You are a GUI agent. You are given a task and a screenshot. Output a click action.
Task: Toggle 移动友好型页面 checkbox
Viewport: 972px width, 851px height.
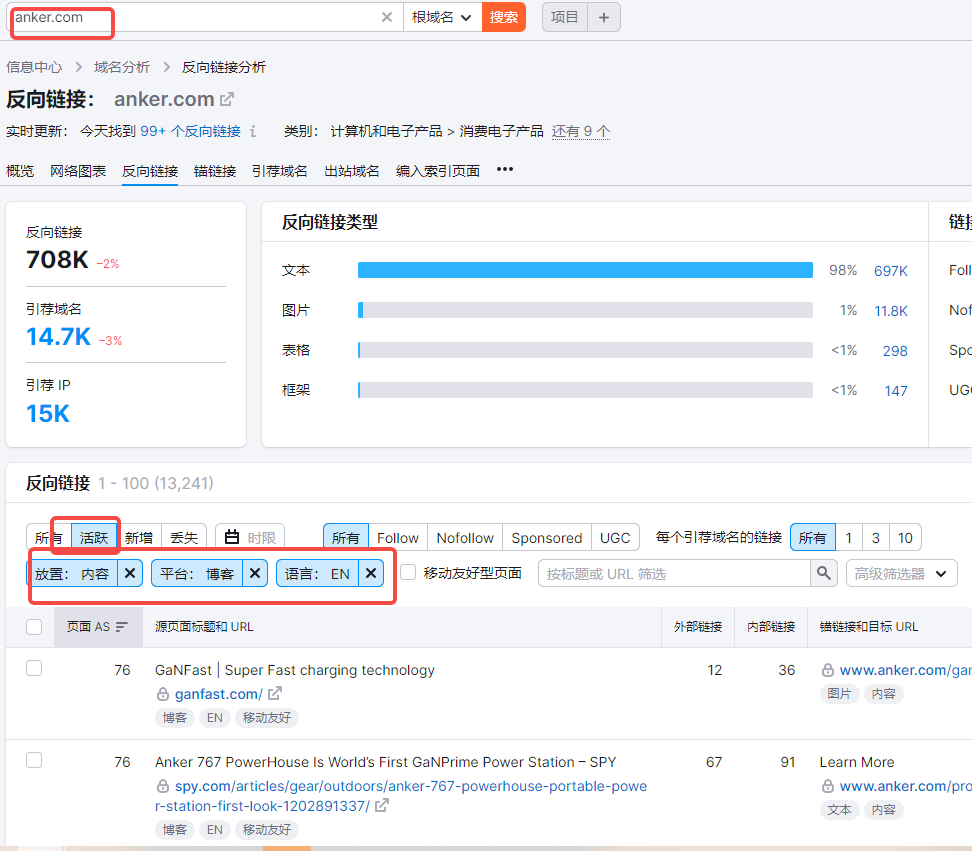[408, 572]
